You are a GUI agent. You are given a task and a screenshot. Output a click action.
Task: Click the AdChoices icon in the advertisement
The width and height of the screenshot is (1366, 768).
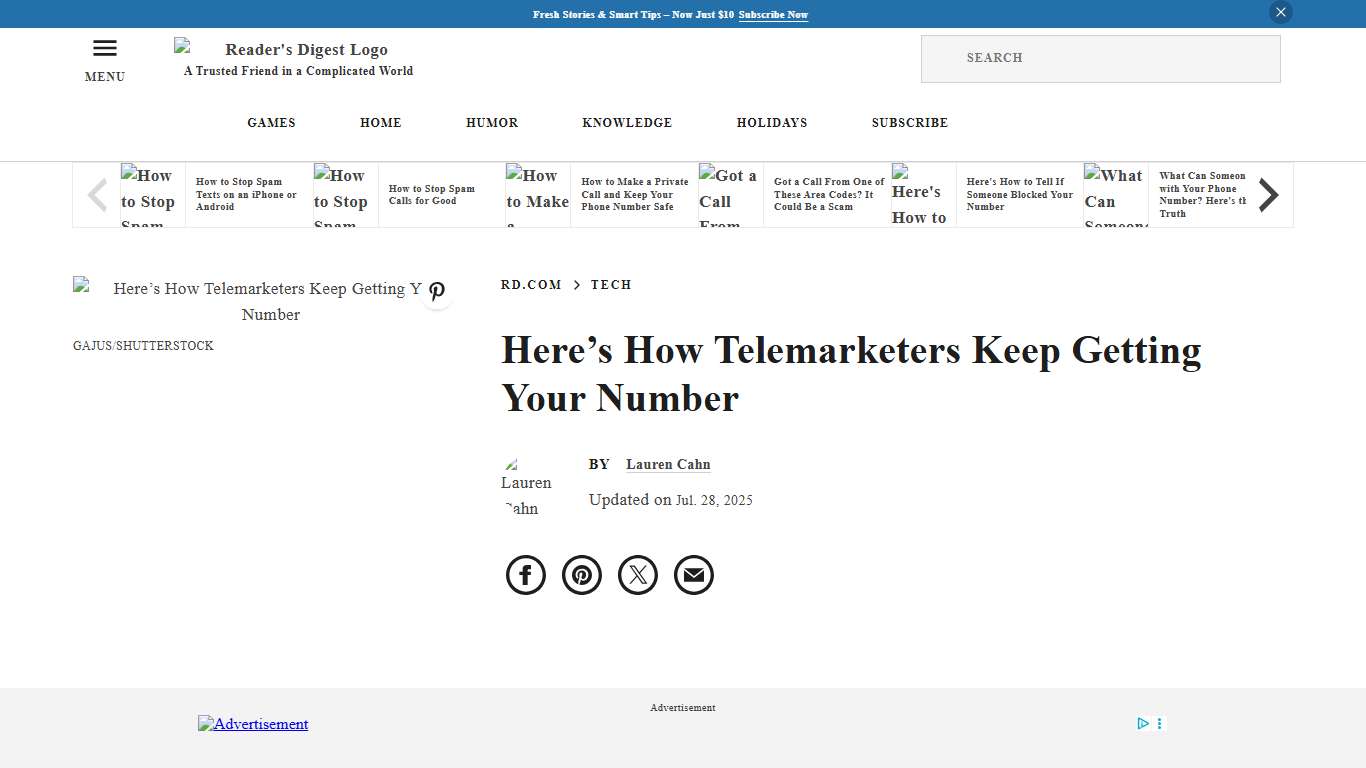[1143, 723]
